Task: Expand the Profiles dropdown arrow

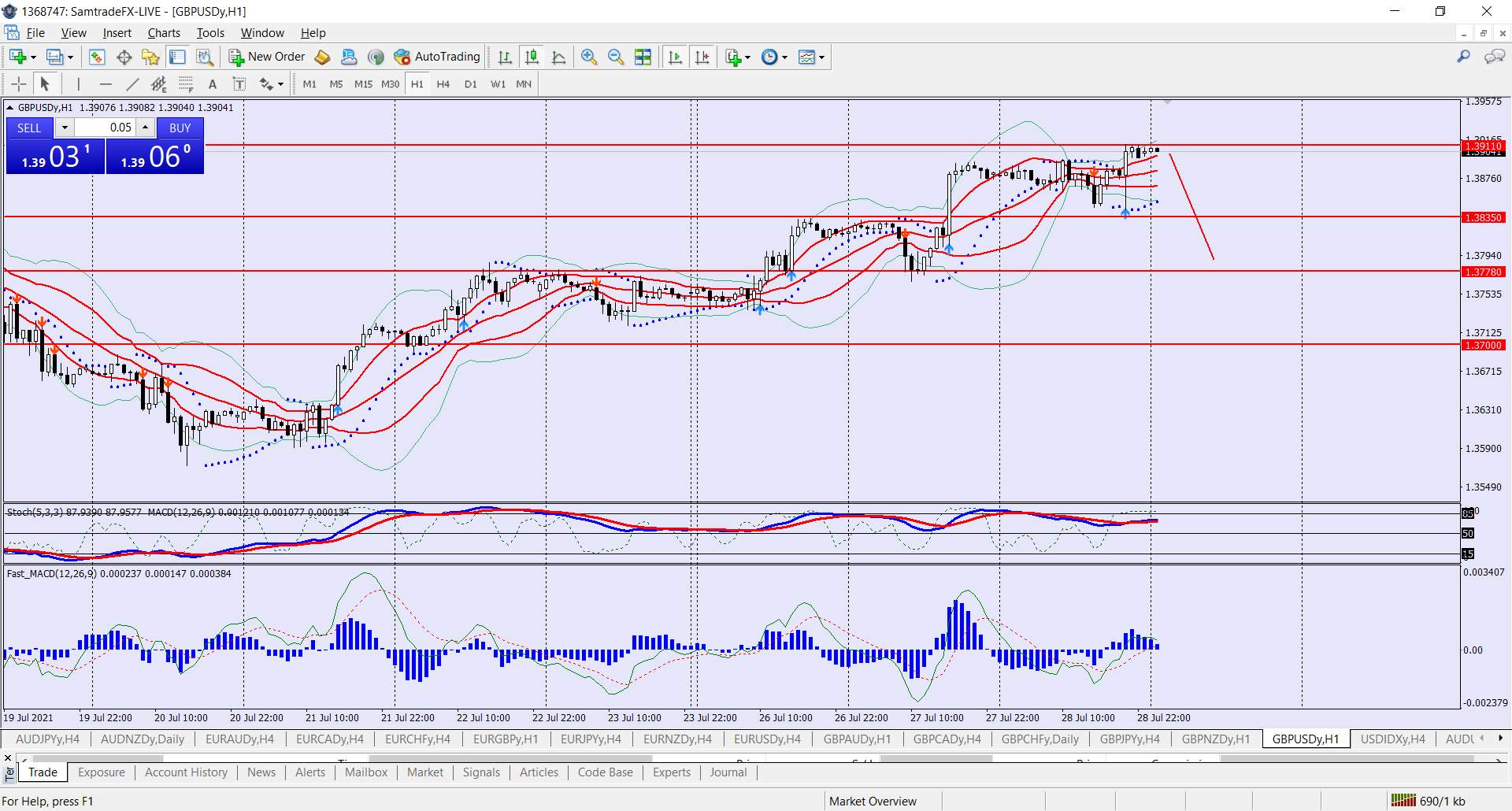Action: 70,57
